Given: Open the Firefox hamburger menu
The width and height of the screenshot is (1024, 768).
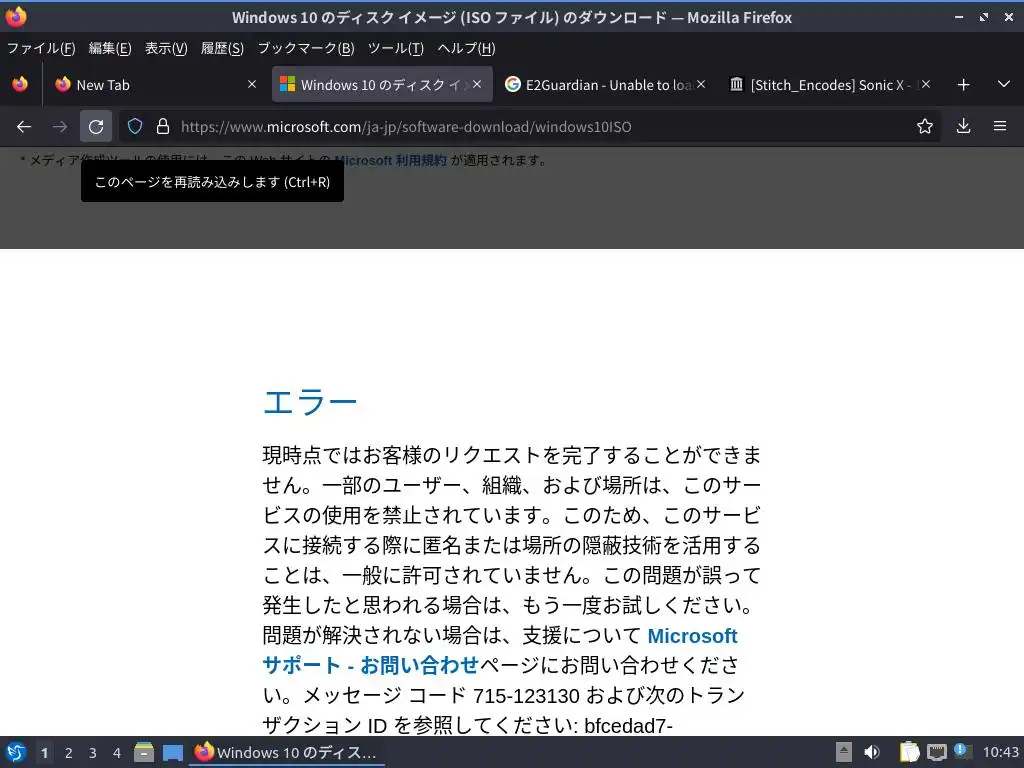Looking at the screenshot, I should coord(1000,126).
